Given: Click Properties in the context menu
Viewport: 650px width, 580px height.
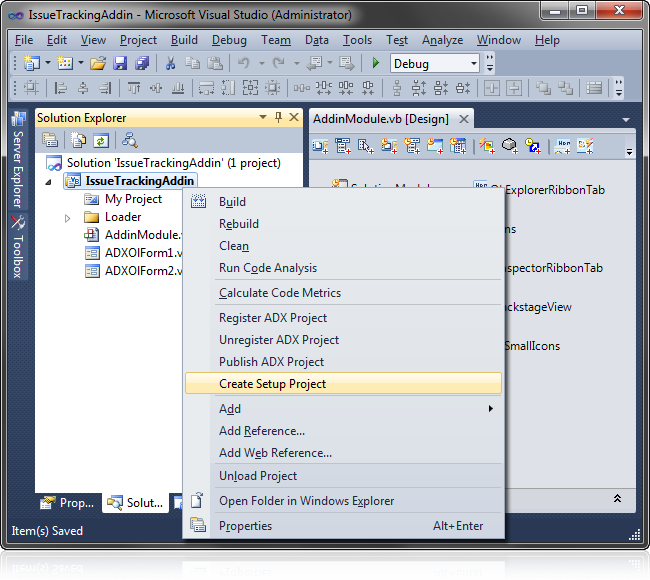Looking at the screenshot, I should click(x=343, y=526).
